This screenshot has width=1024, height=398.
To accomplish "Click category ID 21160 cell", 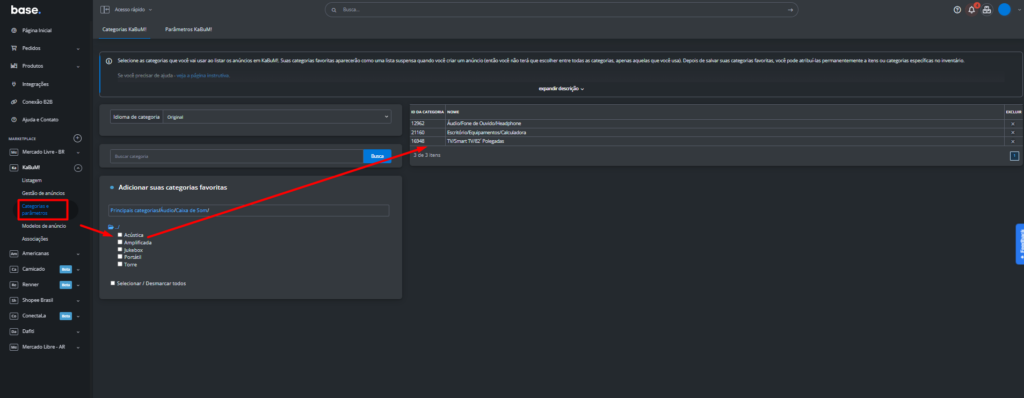I will coord(428,133).
